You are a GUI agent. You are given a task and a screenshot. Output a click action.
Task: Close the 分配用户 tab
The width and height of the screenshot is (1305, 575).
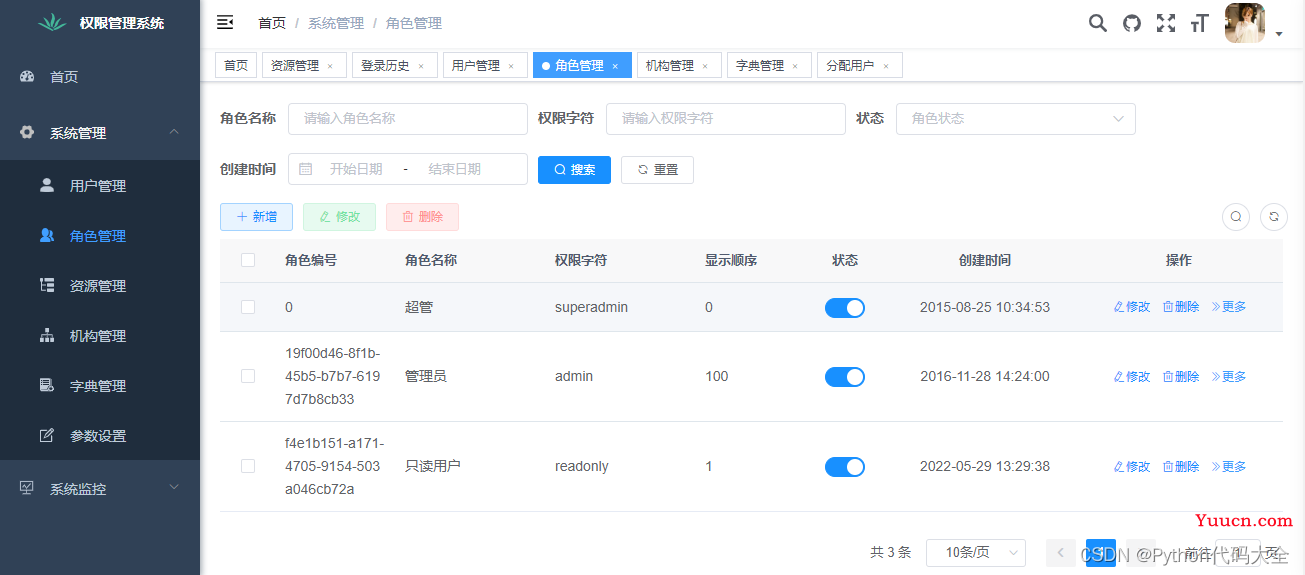click(x=886, y=66)
